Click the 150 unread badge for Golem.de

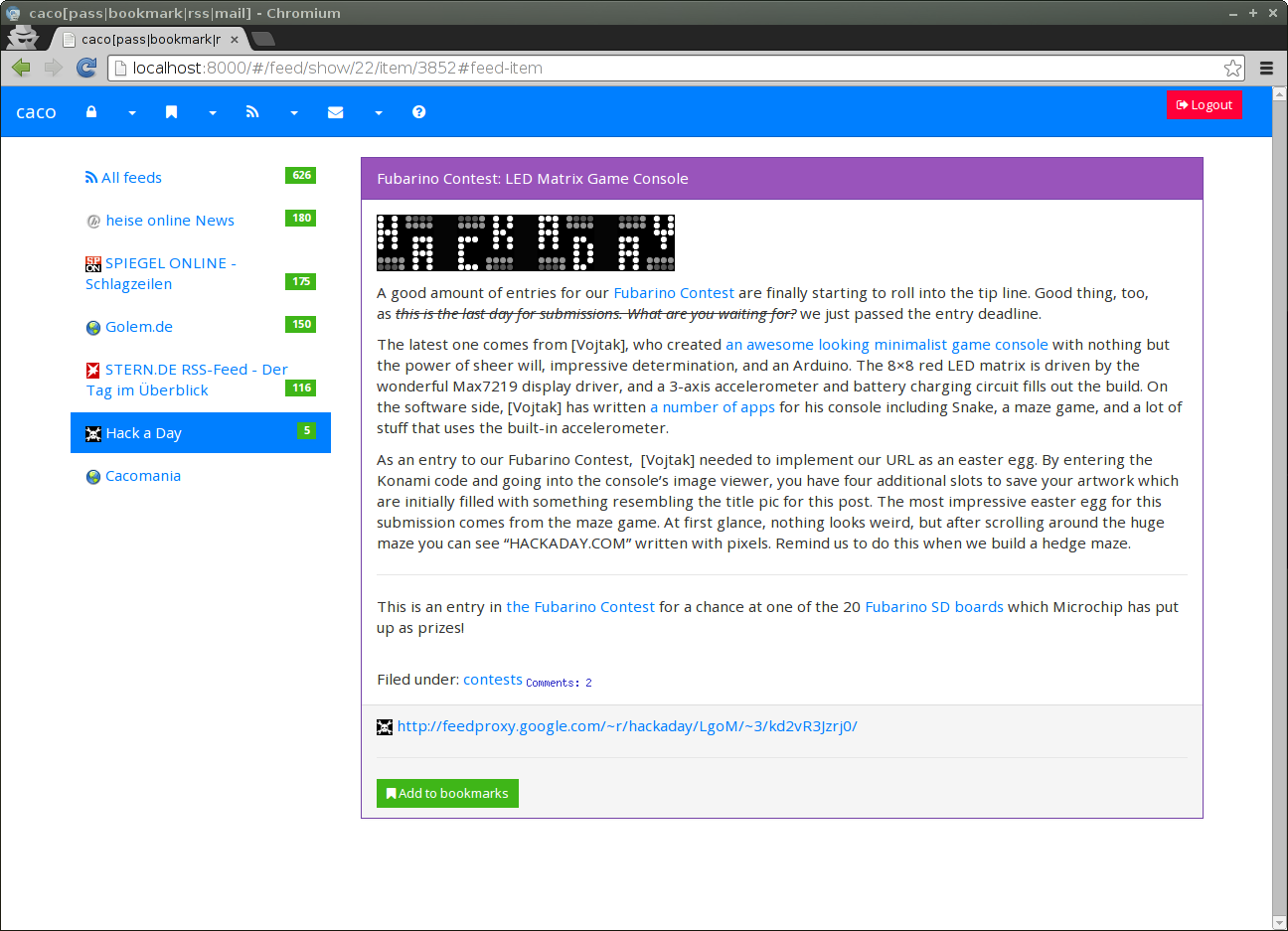pos(301,324)
